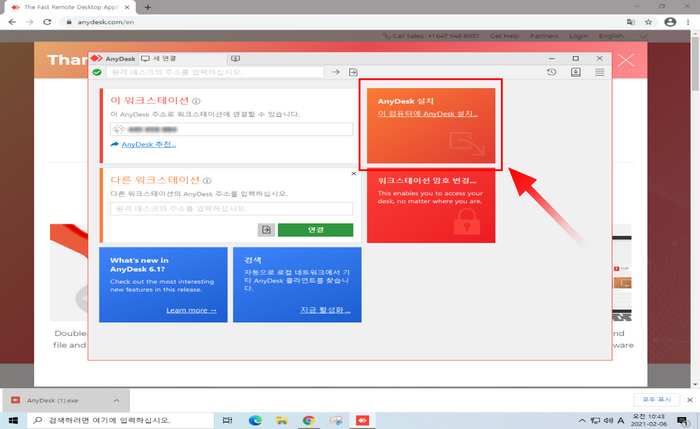Click the new session monitor icon tab
The height and width of the screenshot is (429, 700).
point(235,58)
